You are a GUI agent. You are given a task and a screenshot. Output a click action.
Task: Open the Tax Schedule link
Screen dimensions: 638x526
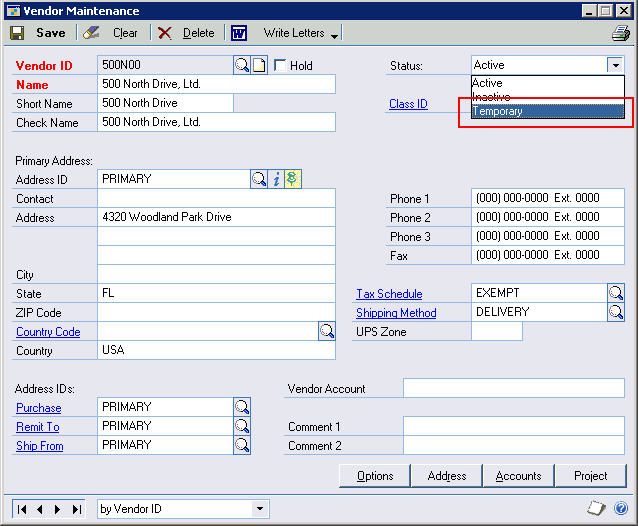(389, 294)
